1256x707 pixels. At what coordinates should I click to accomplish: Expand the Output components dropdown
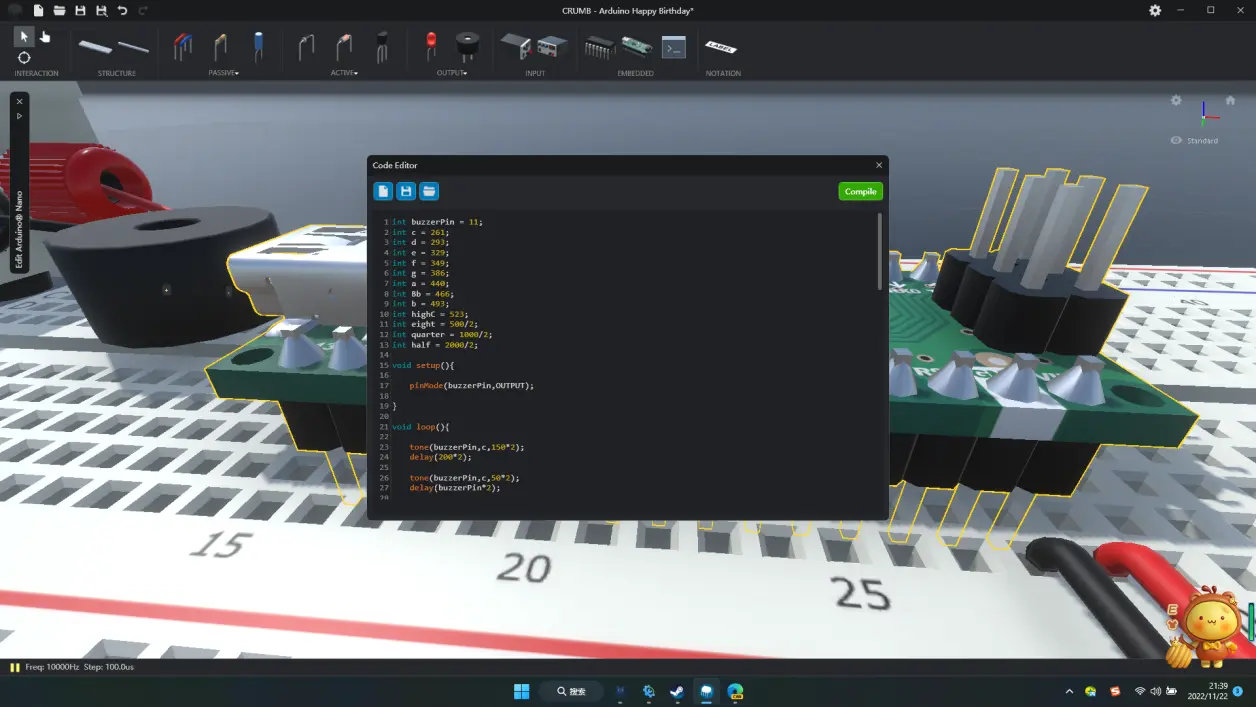(452, 73)
